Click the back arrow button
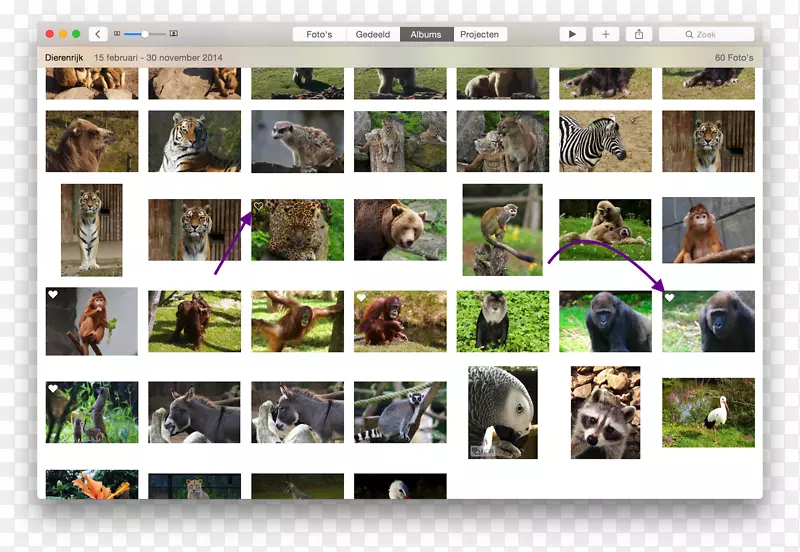 [x=97, y=34]
